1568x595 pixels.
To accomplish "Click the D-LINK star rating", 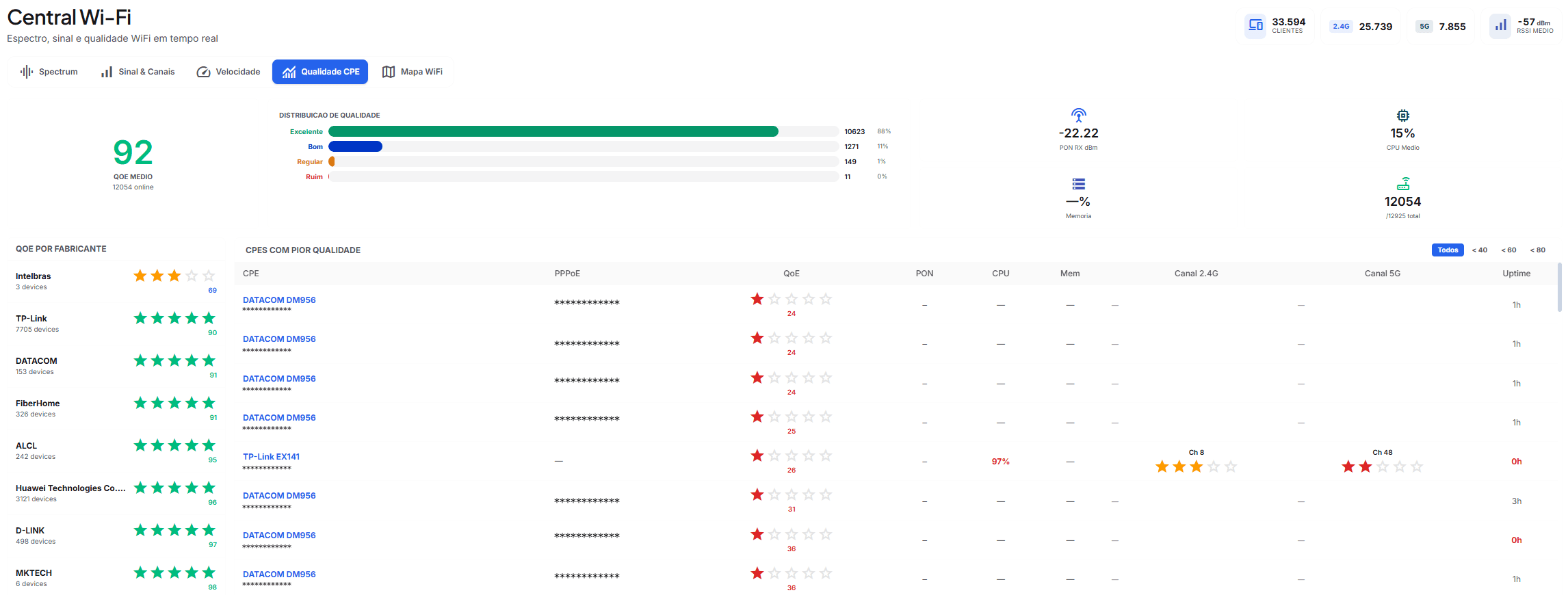I will 174,530.
